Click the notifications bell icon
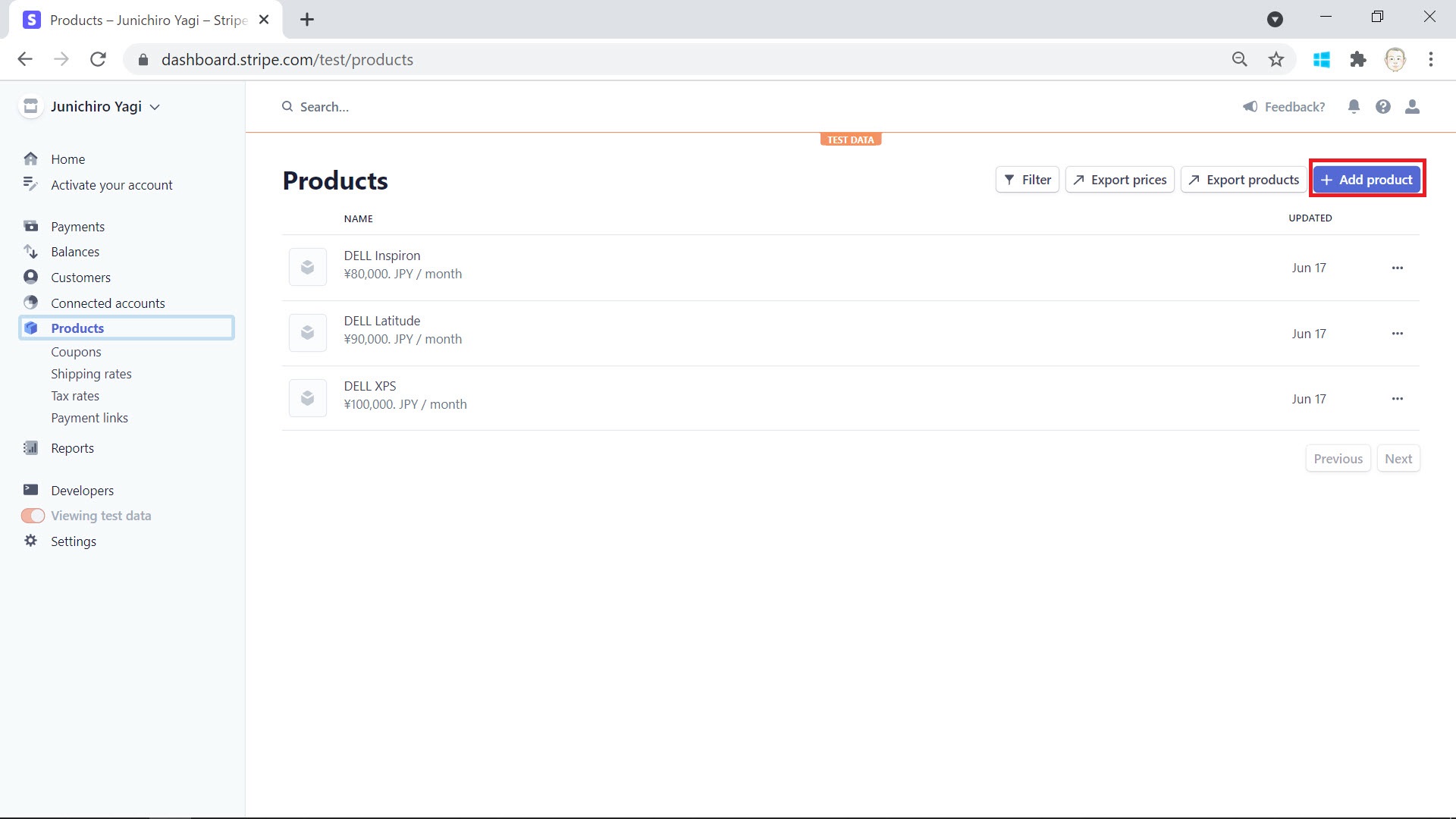Image resolution: width=1456 pixels, height=819 pixels. (x=1354, y=106)
